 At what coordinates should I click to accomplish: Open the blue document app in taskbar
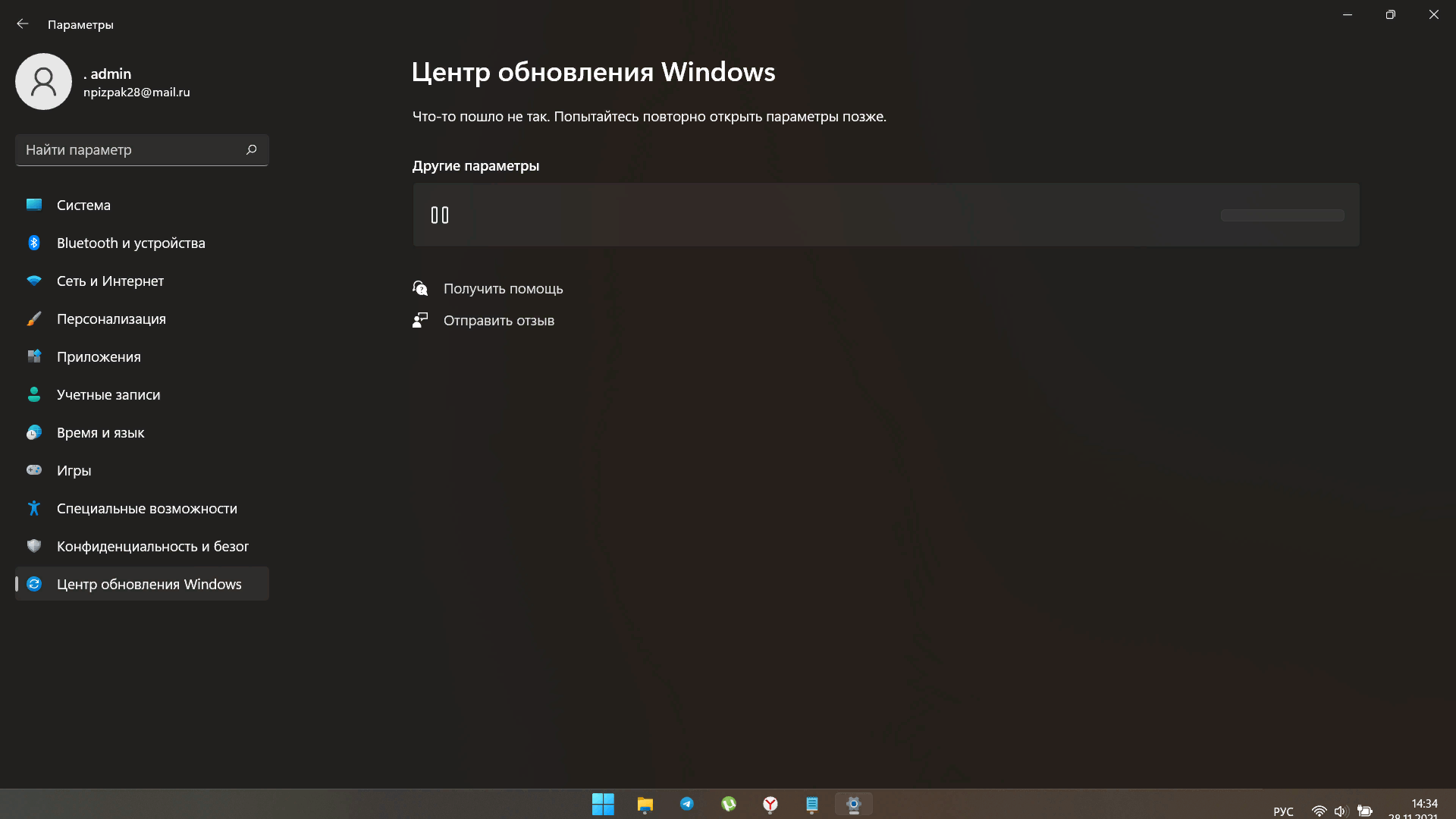click(812, 804)
